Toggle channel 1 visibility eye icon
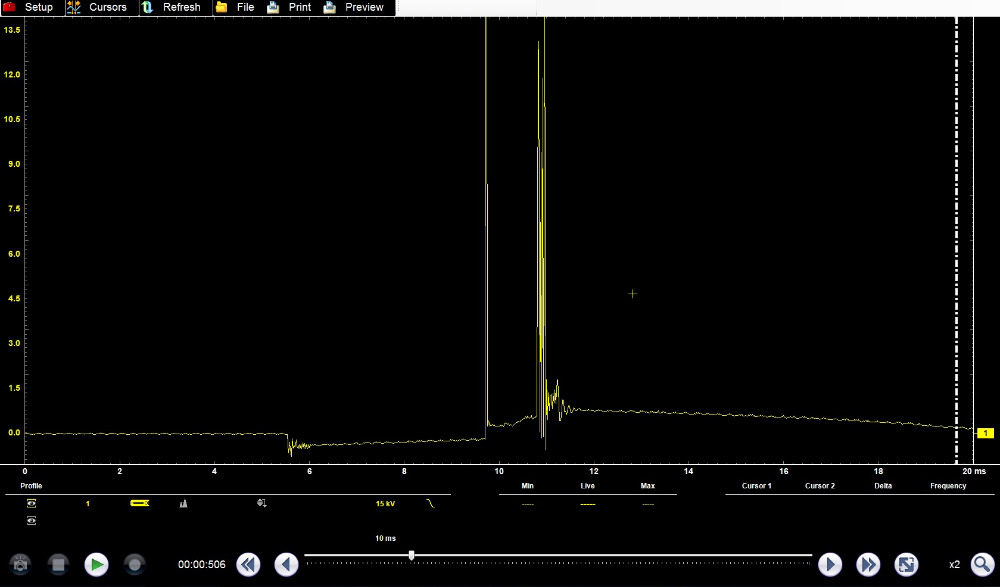Image resolution: width=1000 pixels, height=587 pixels. [x=31, y=503]
